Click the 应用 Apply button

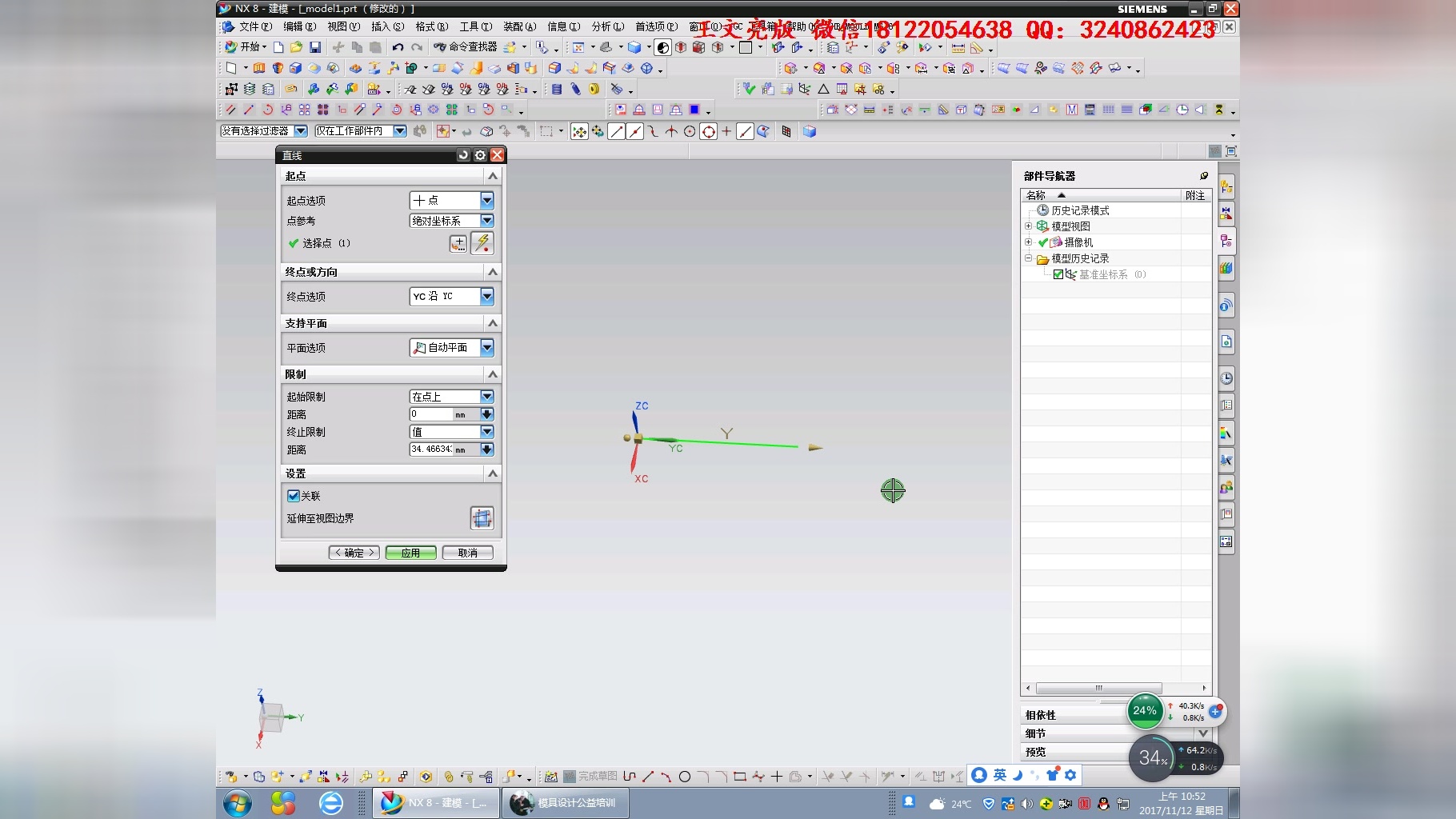click(410, 553)
